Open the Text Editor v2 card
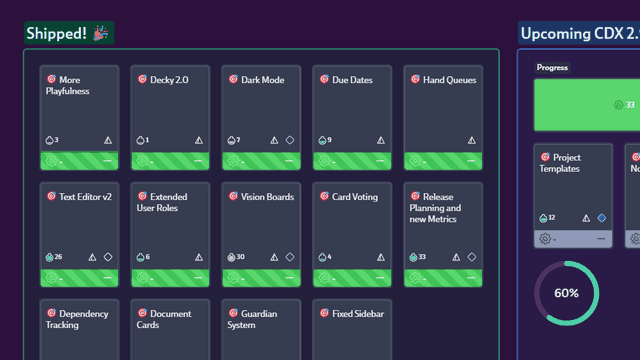The image size is (640, 360). point(80,235)
